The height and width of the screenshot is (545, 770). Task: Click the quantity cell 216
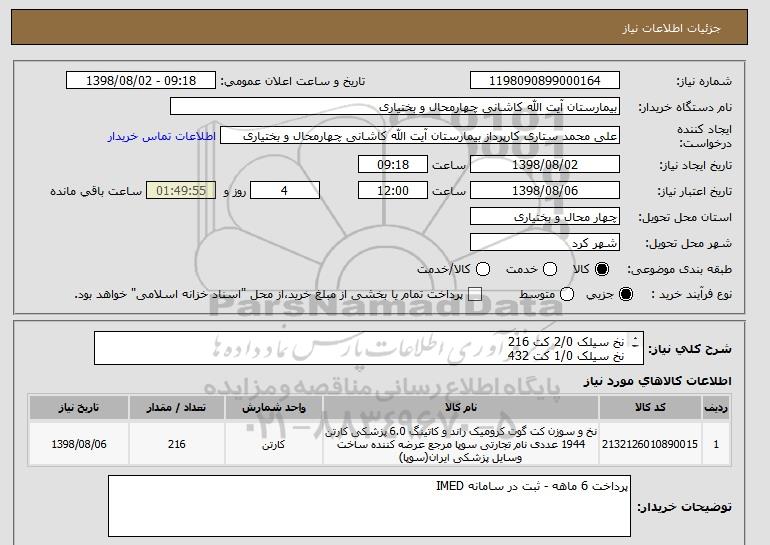176,444
